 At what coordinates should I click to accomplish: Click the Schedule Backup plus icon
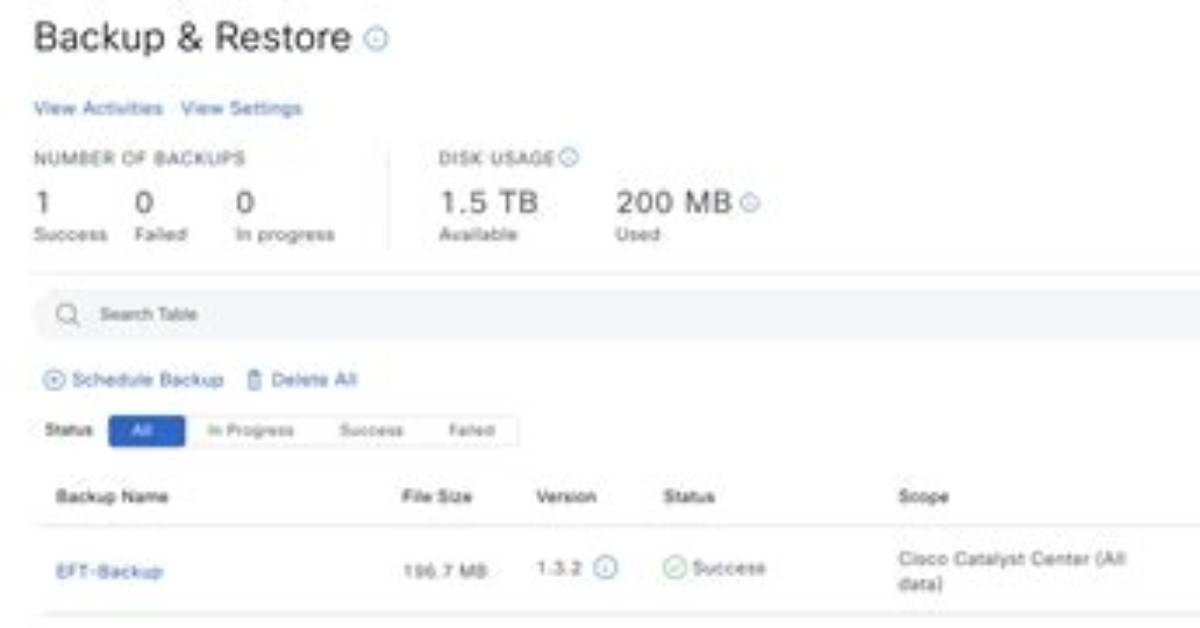52,380
